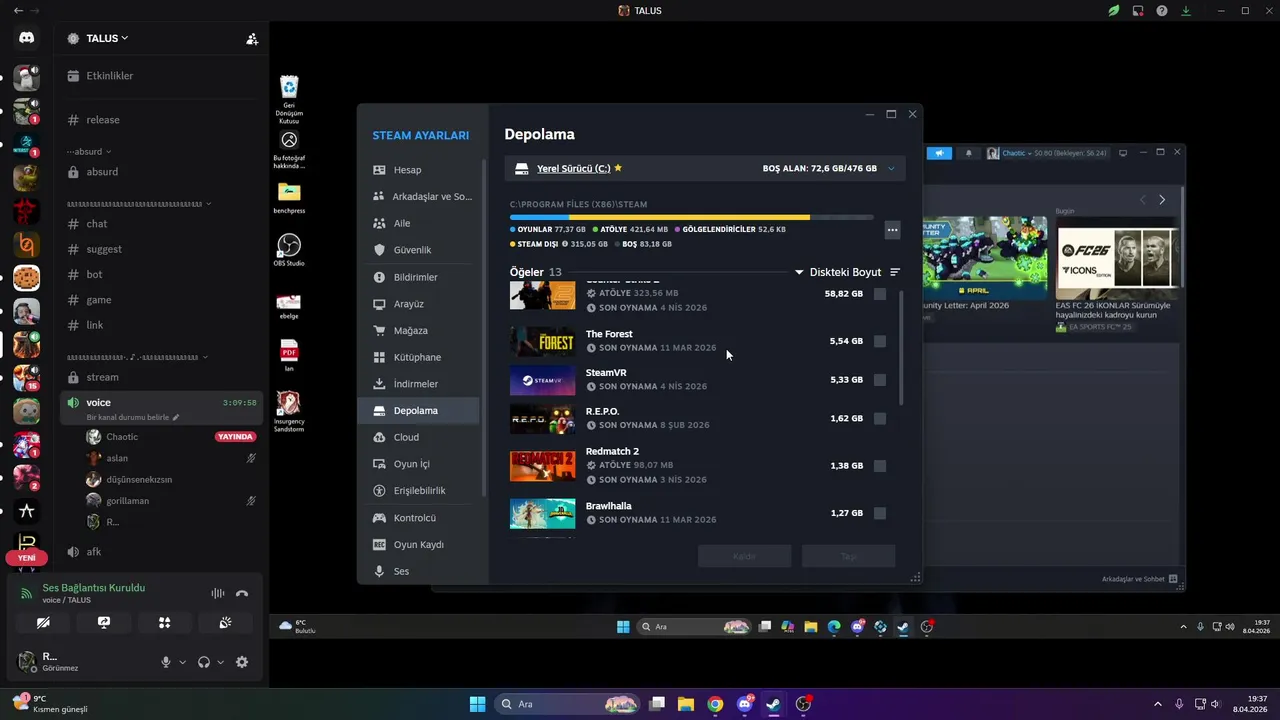
Task: Open Discord direct messages home icon
Action: [26, 38]
